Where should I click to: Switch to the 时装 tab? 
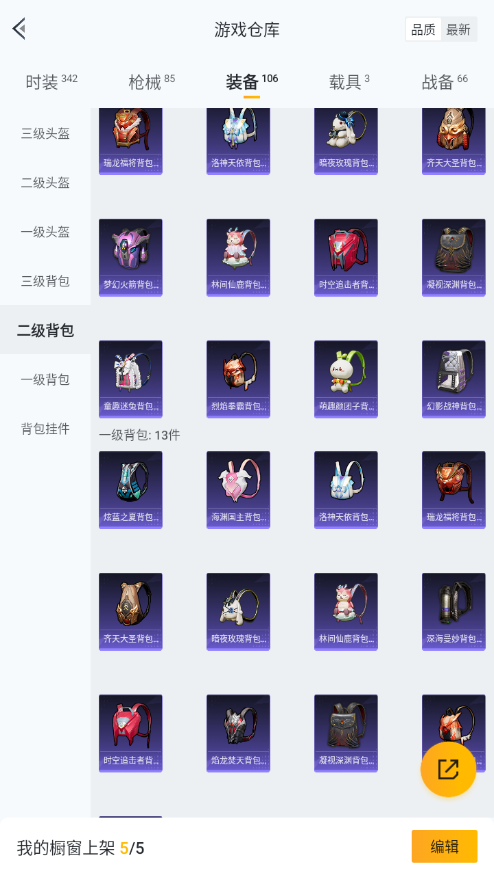point(51,82)
